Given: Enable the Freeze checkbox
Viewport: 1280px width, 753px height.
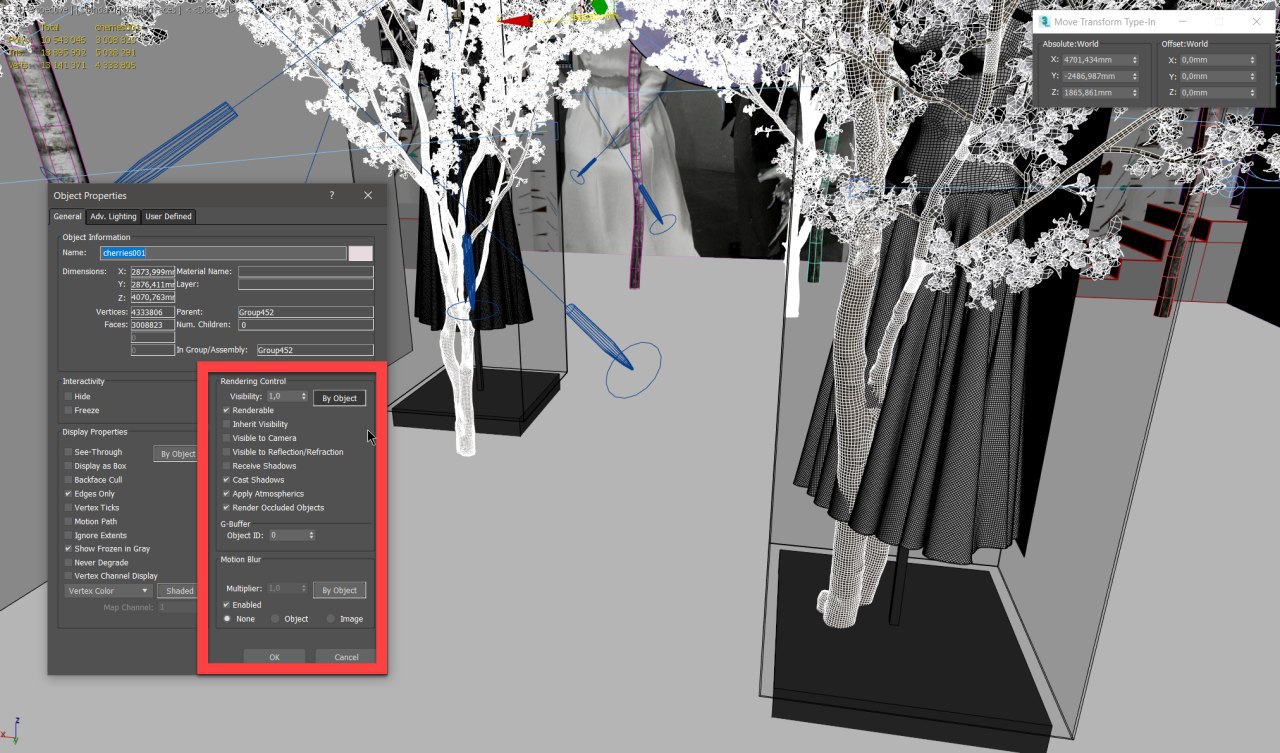Looking at the screenshot, I should tap(69, 410).
